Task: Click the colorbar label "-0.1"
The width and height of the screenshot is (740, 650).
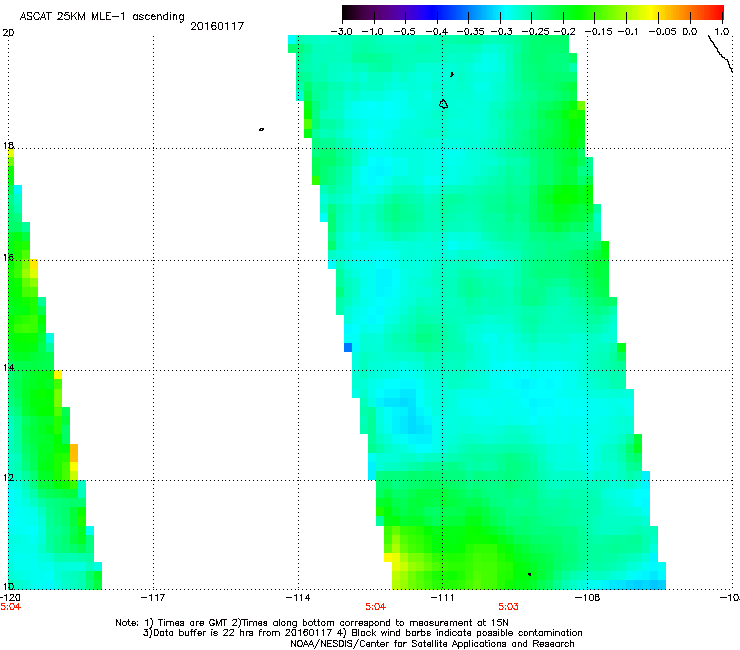Action: pos(628,32)
